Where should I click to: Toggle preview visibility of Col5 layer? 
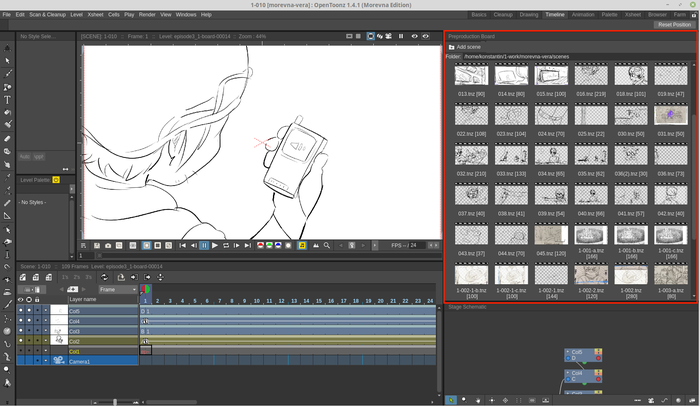21,311
